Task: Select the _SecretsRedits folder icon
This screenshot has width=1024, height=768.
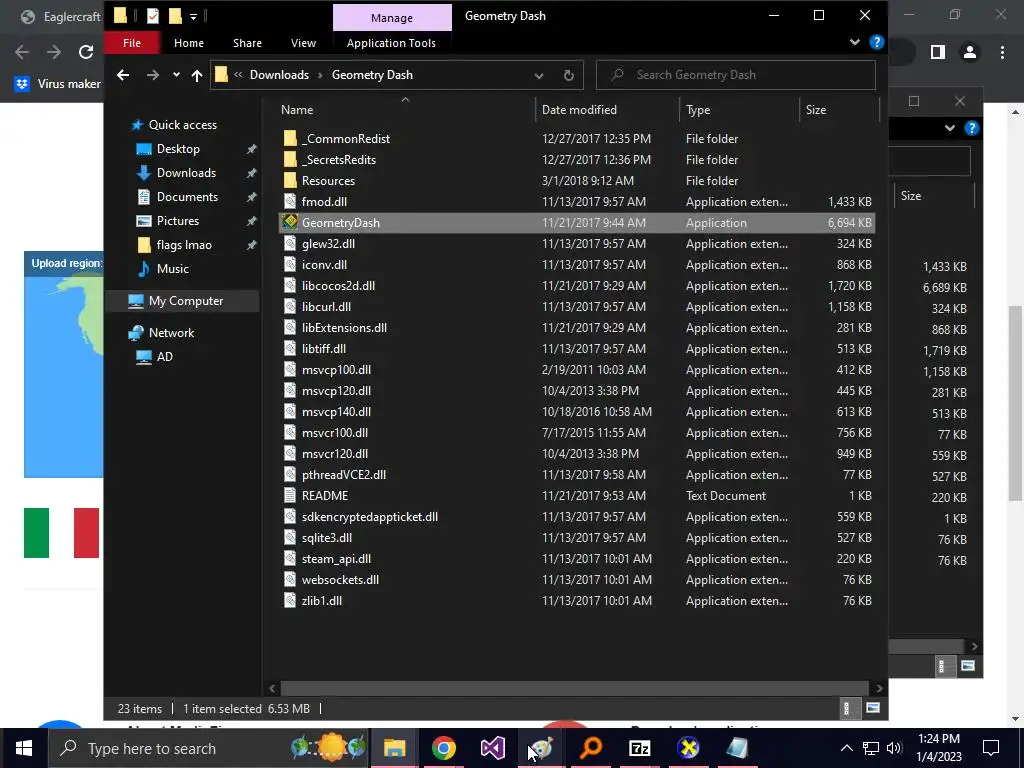Action: (290, 159)
